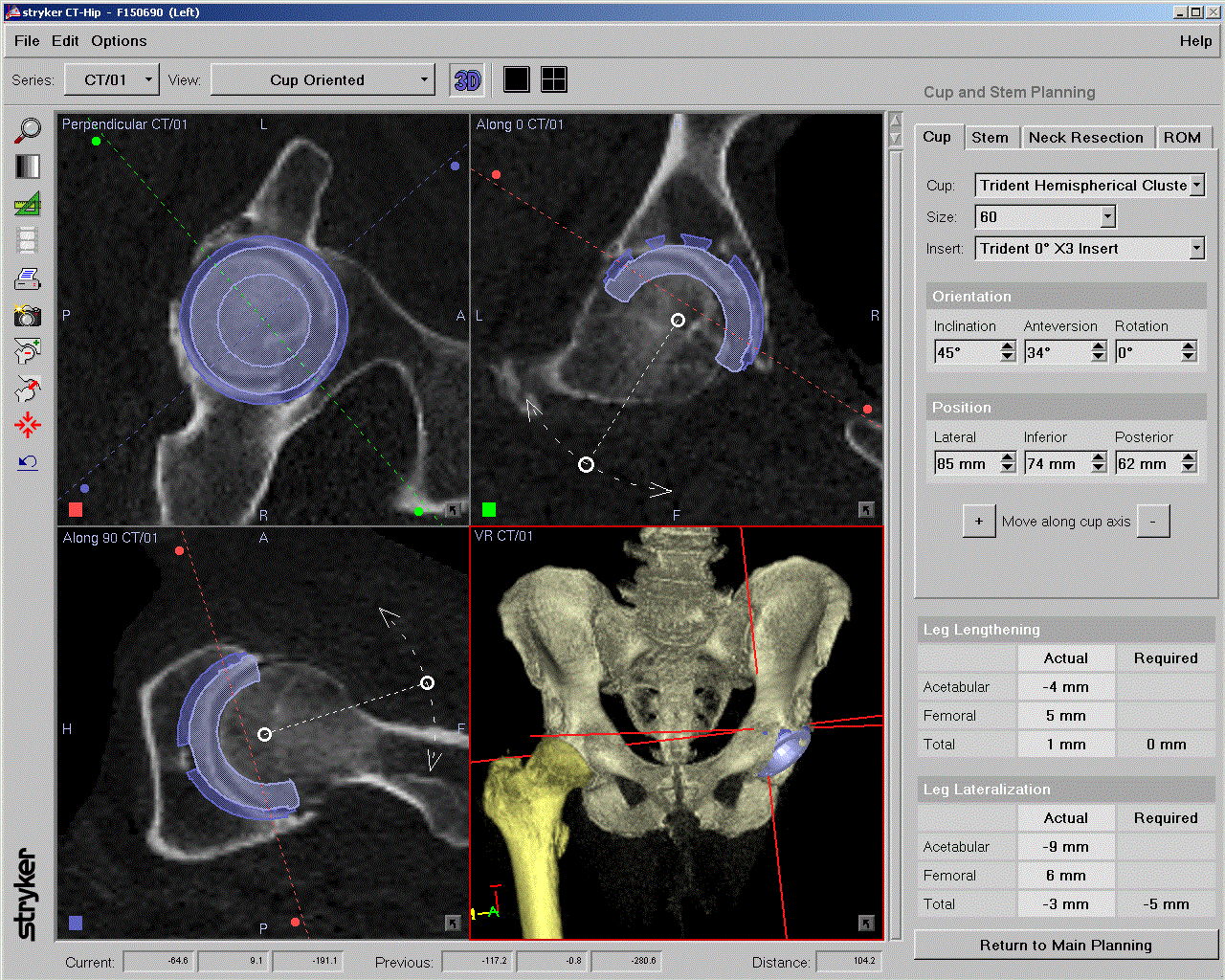Click Return to Main Planning button
1225x980 pixels.
click(x=1065, y=946)
